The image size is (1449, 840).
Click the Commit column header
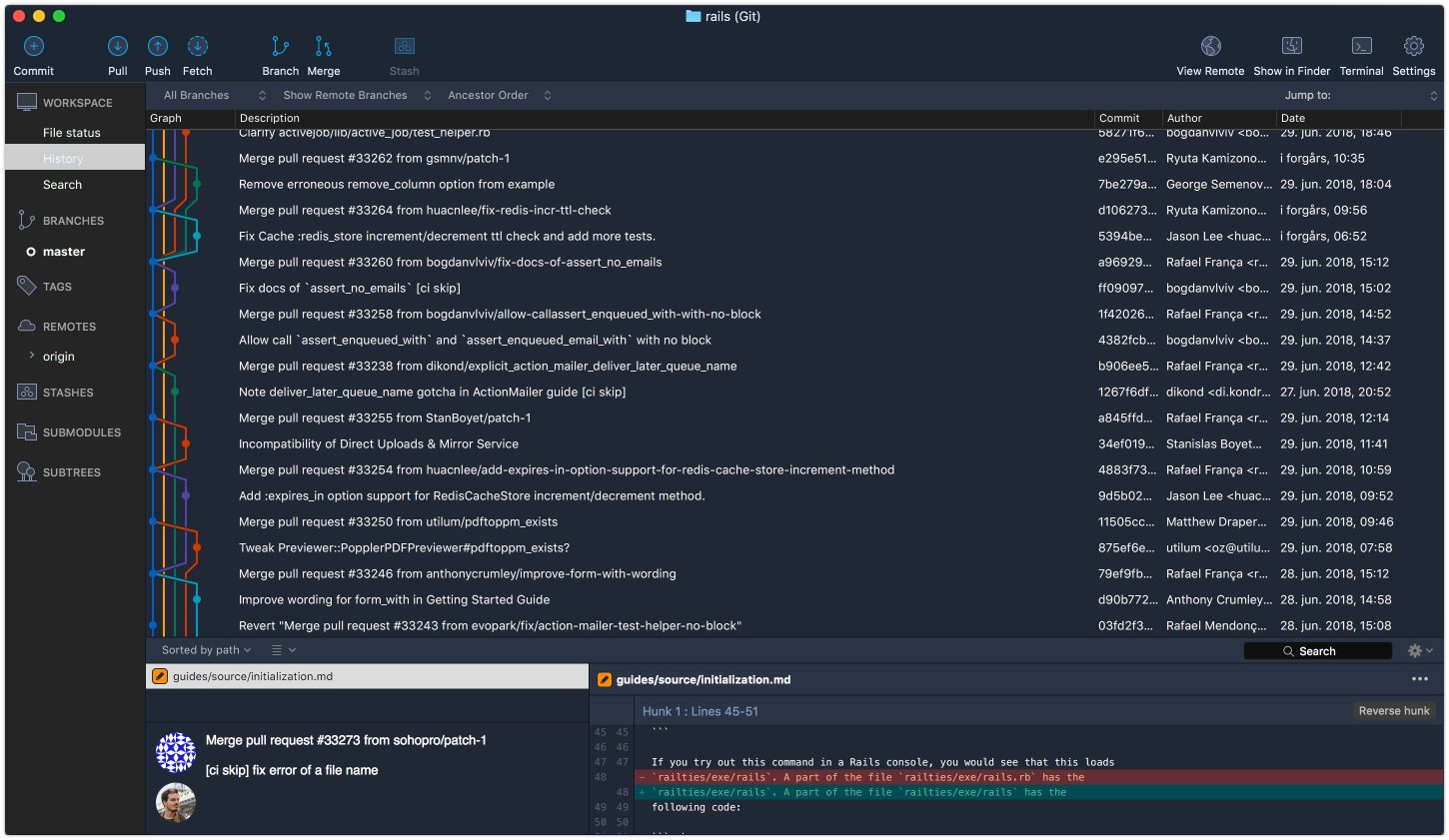[1129, 118]
